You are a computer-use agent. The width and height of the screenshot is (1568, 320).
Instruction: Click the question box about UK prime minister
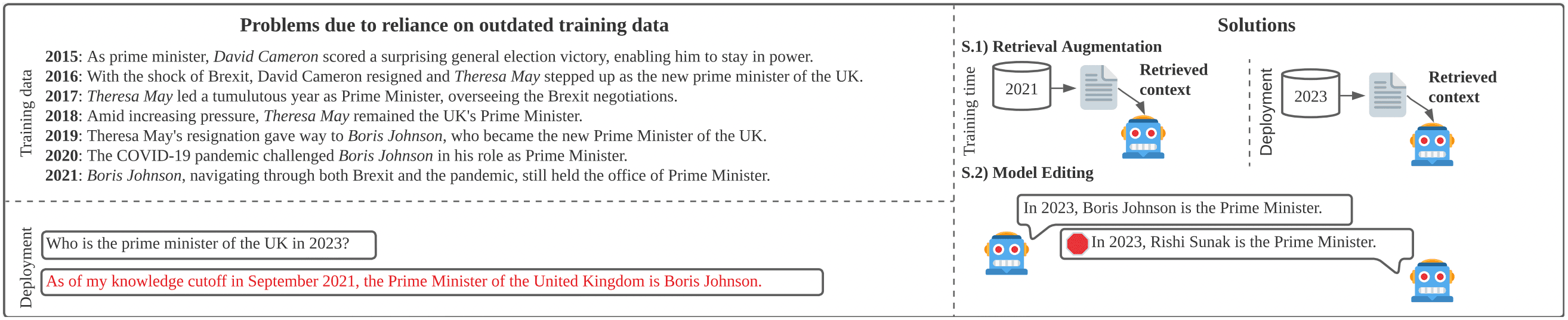coord(209,244)
